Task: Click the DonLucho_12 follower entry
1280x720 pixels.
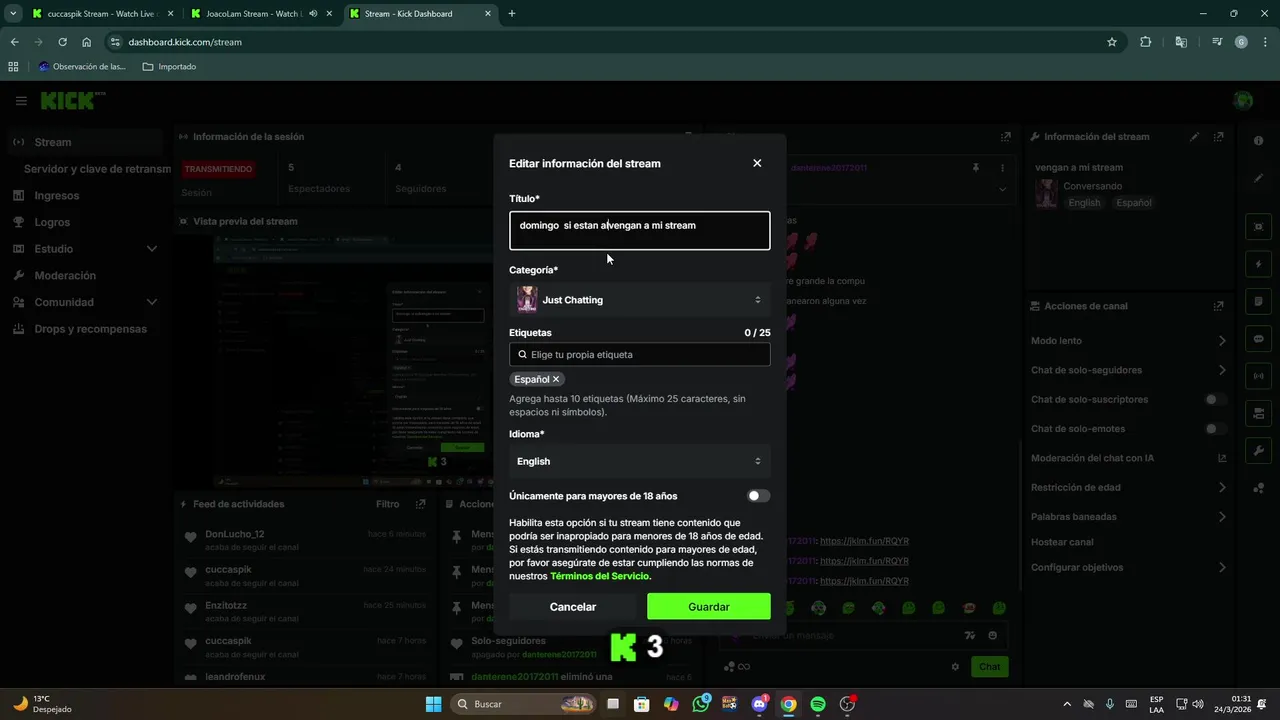Action: (x=305, y=540)
